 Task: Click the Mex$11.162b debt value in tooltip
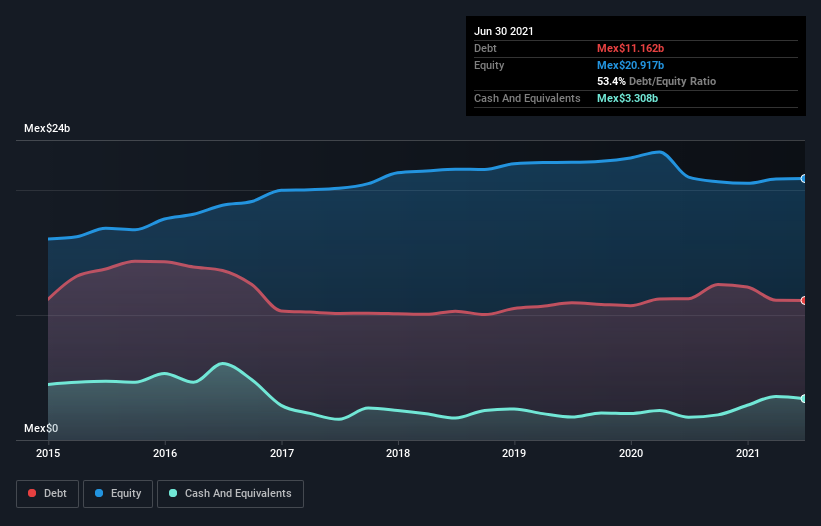tap(630, 48)
